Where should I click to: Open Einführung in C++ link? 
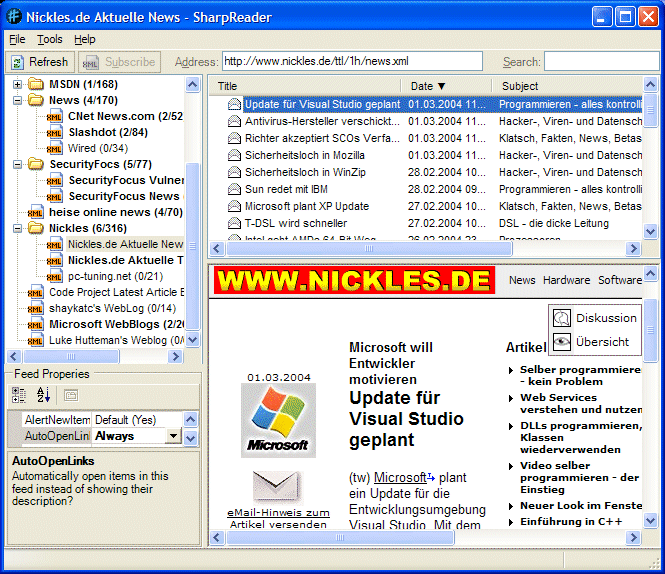[571, 521]
